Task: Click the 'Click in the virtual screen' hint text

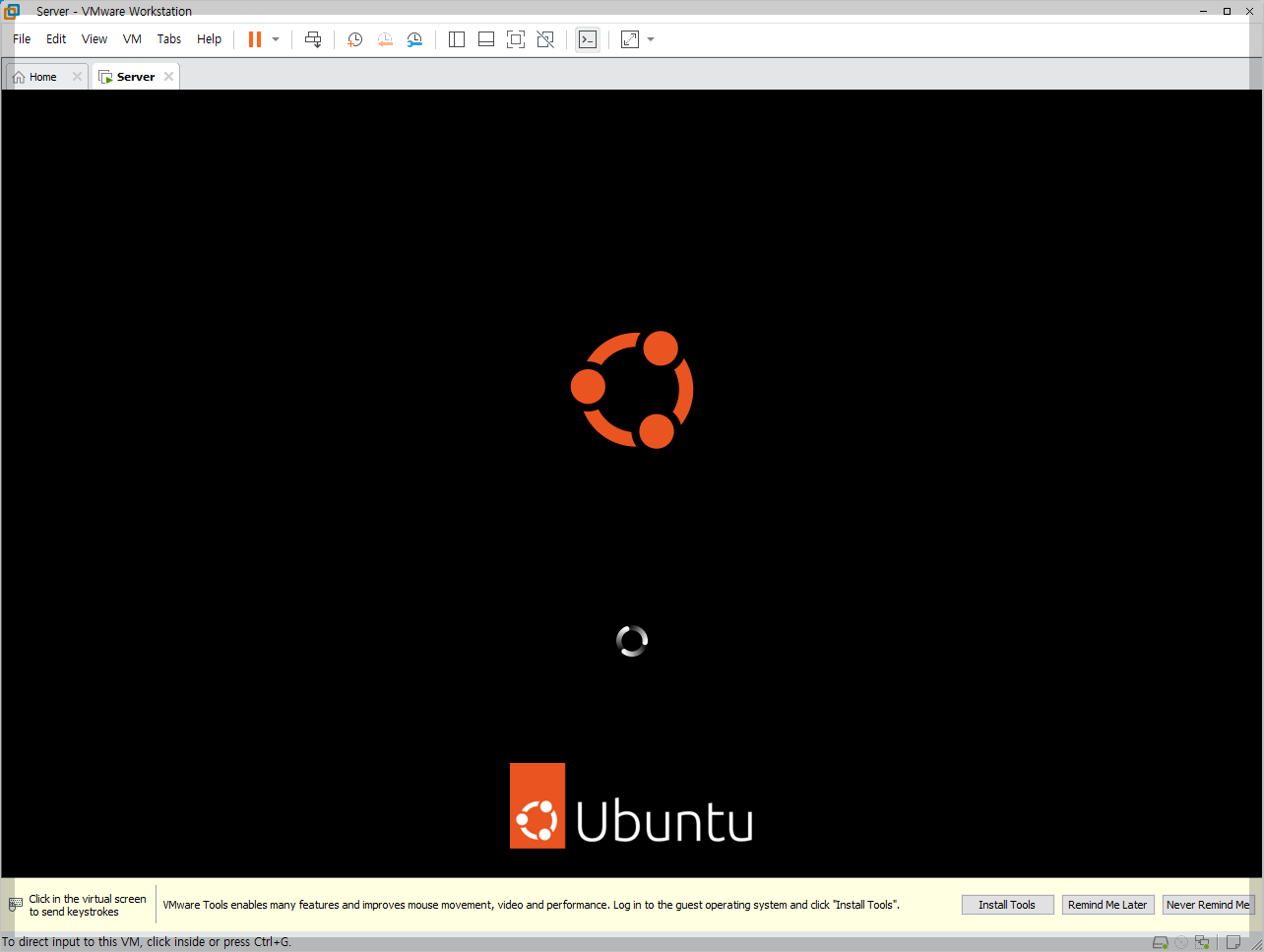Action: click(88, 905)
